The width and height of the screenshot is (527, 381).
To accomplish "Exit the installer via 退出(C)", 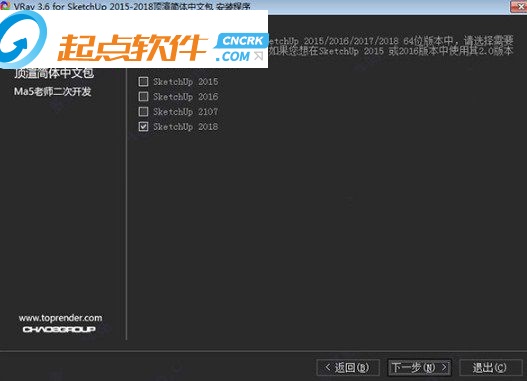I will [490, 367].
